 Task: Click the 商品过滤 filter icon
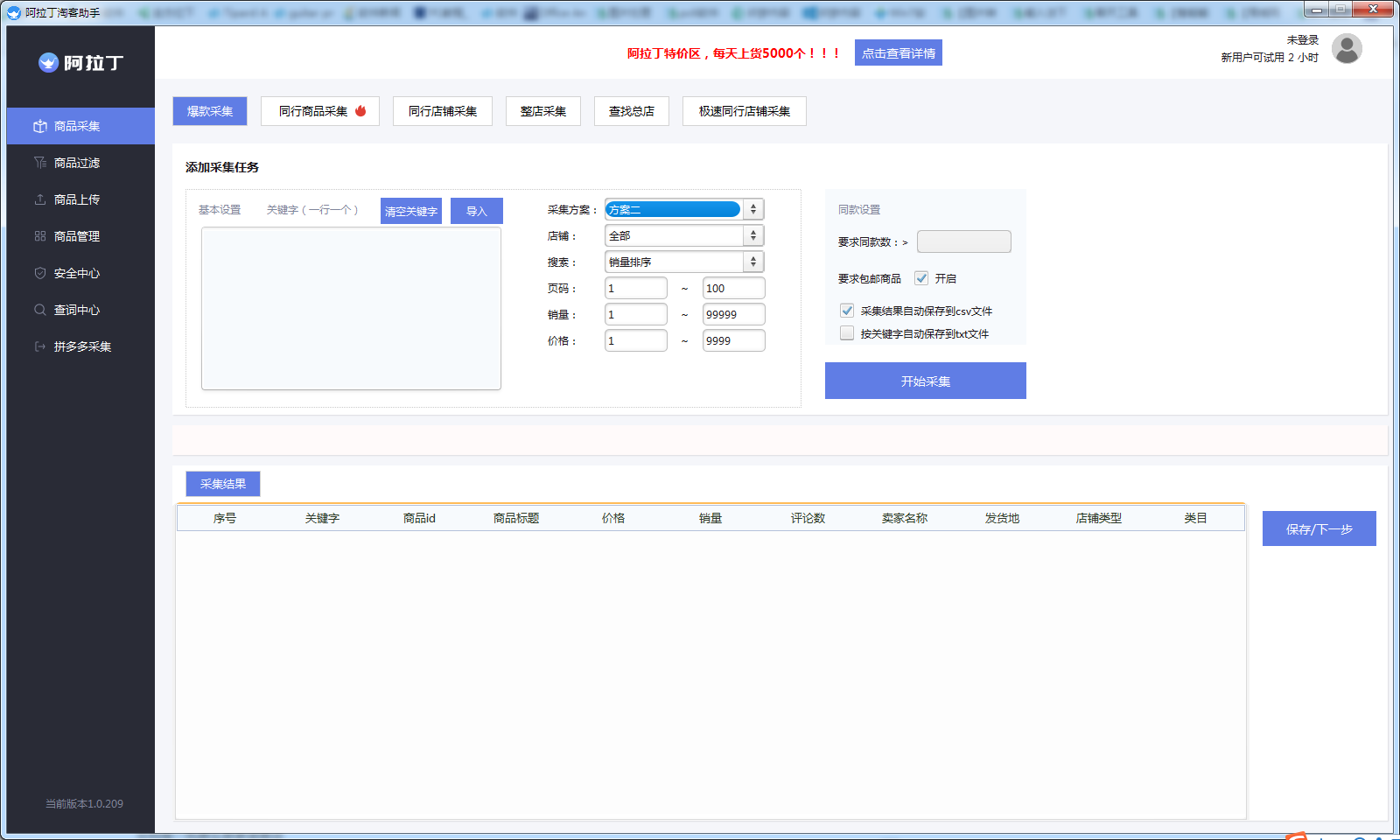click(x=40, y=163)
